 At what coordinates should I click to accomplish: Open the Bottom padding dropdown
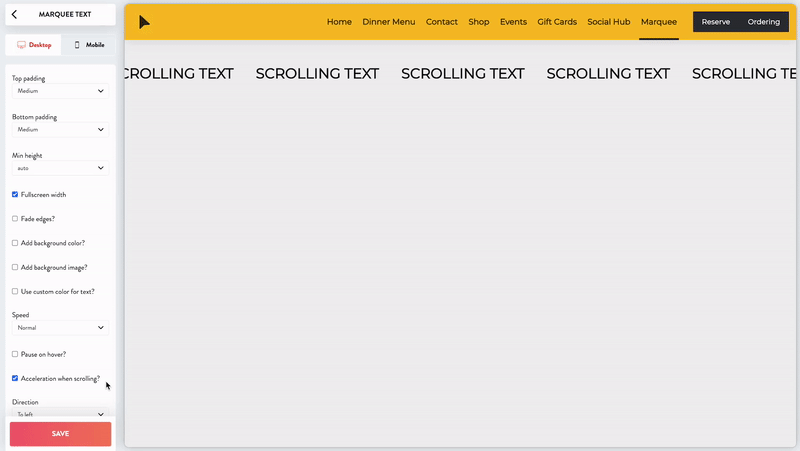coord(60,130)
